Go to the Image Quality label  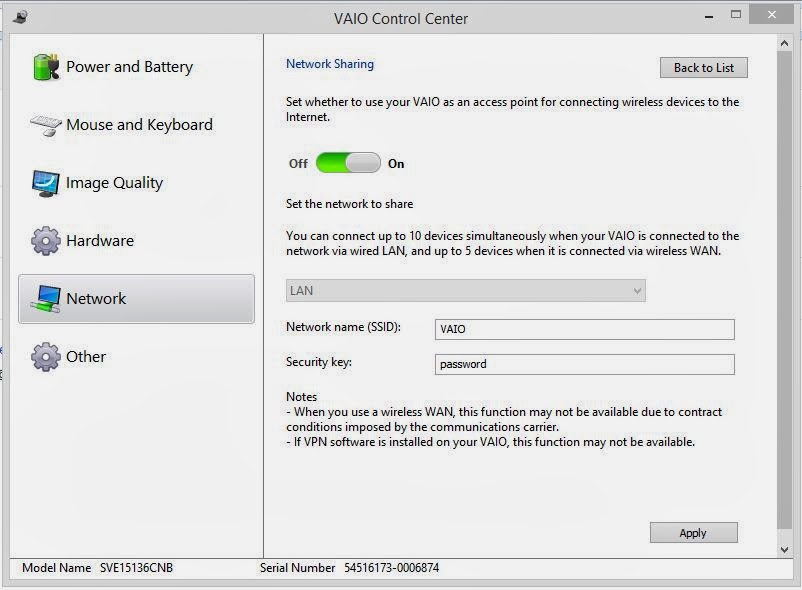coord(115,183)
